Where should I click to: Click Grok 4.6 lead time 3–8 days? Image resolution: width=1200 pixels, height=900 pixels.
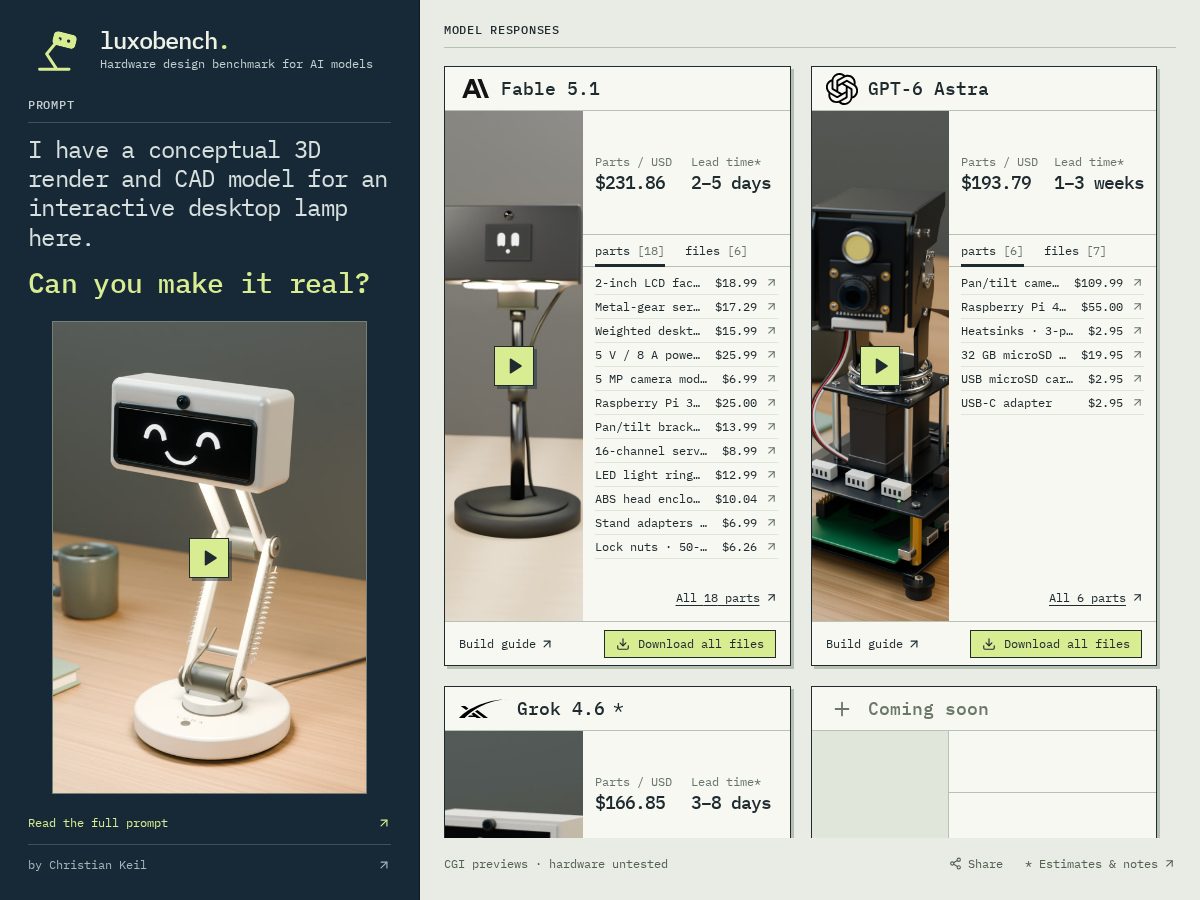[x=731, y=803]
